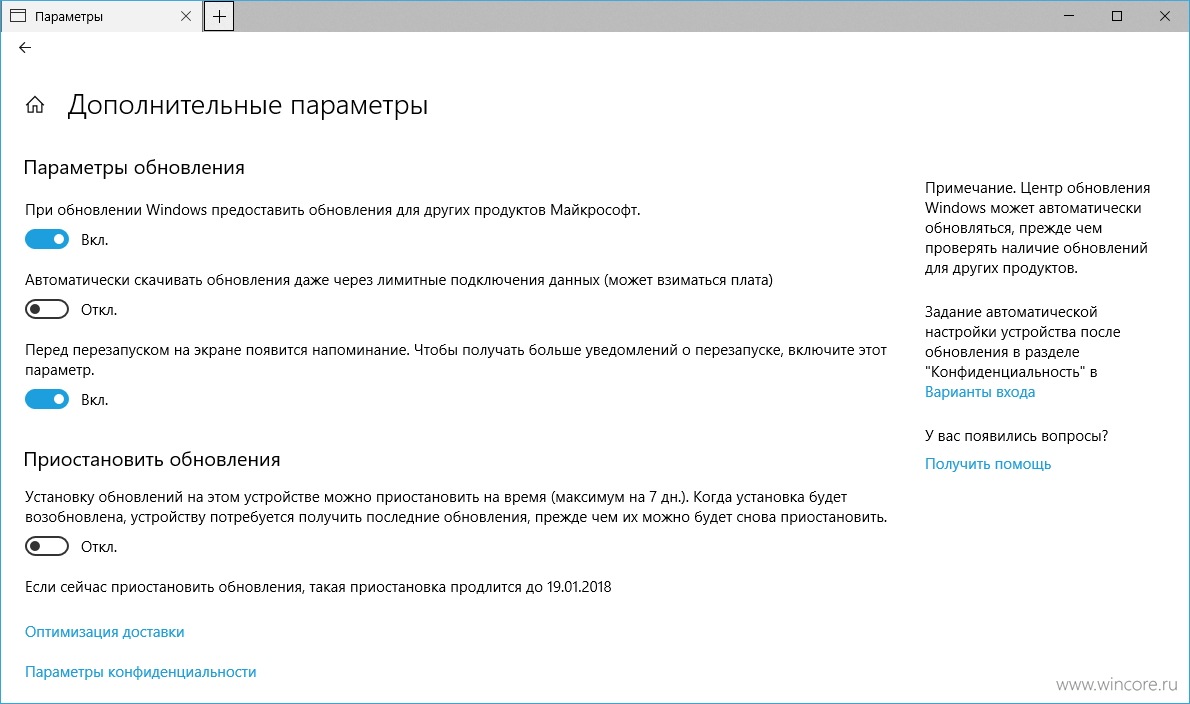The height and width of the screenshot is (704, 1190).
Task: Close the settings window
Action: (x=1165, y=16)
